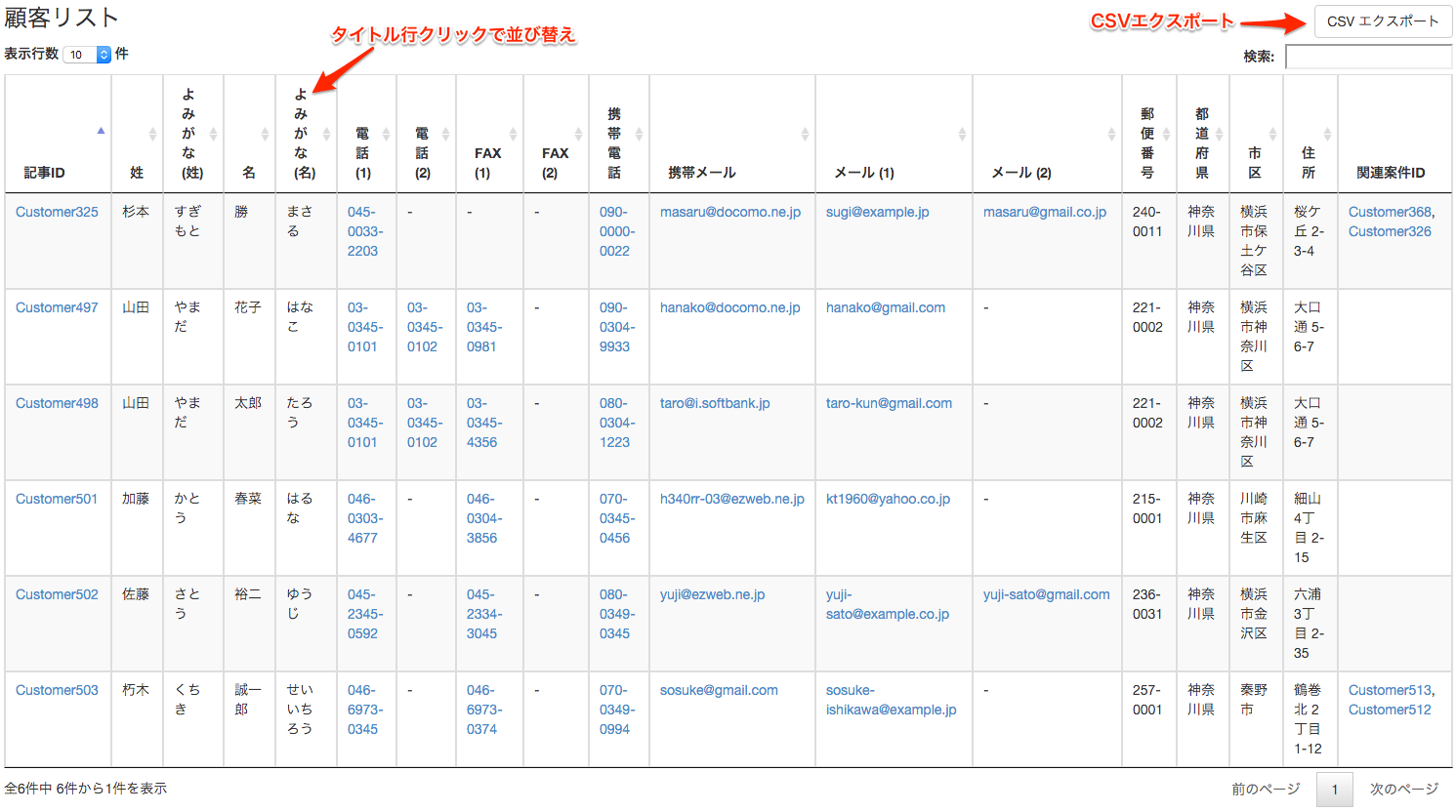Click the h340rr-03@ezweb.ne.jp mail link
This screenshot has height=812, width=1456.
(732, 499)
